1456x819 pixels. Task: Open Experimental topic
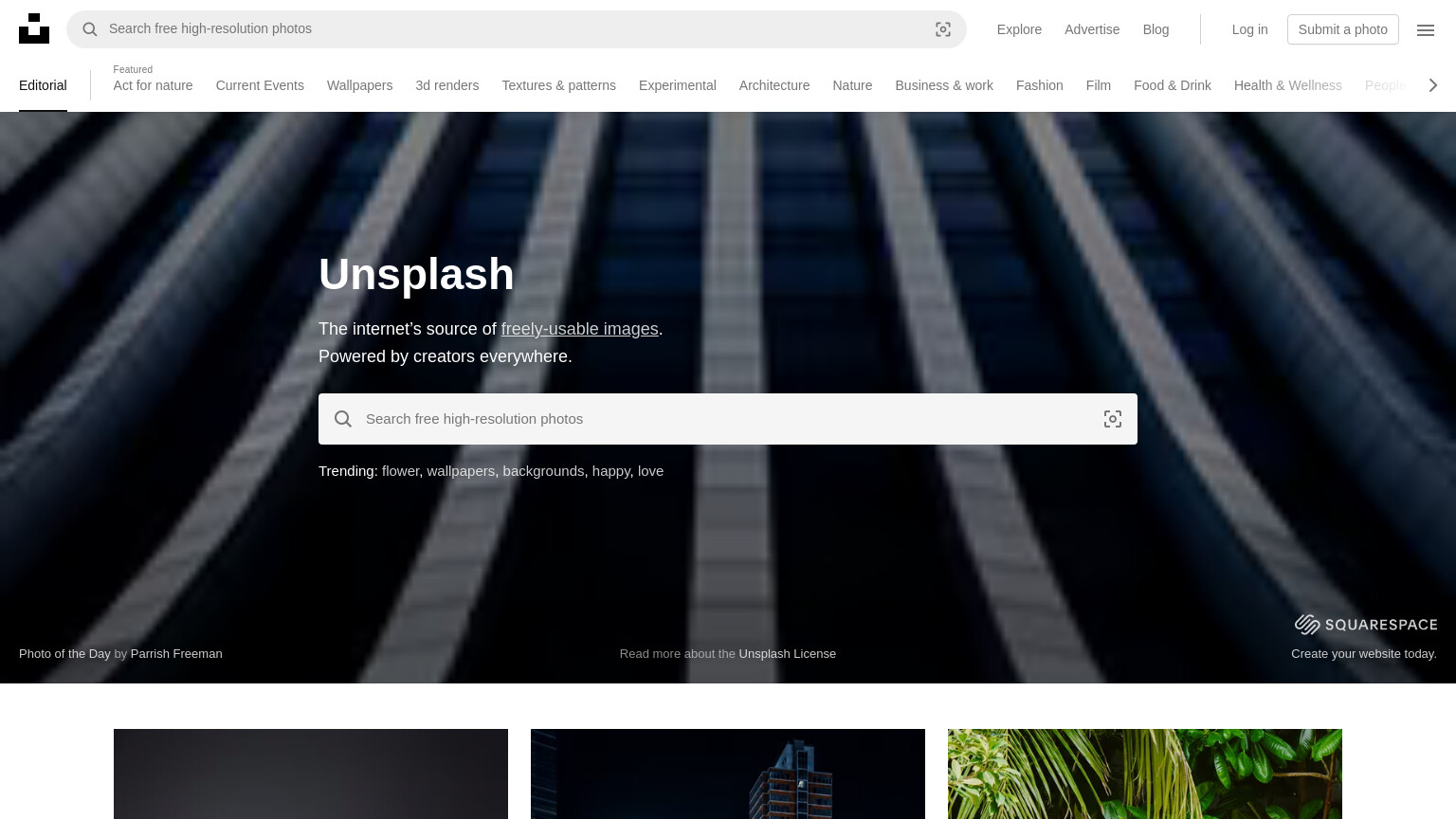[x=677, y=85]
